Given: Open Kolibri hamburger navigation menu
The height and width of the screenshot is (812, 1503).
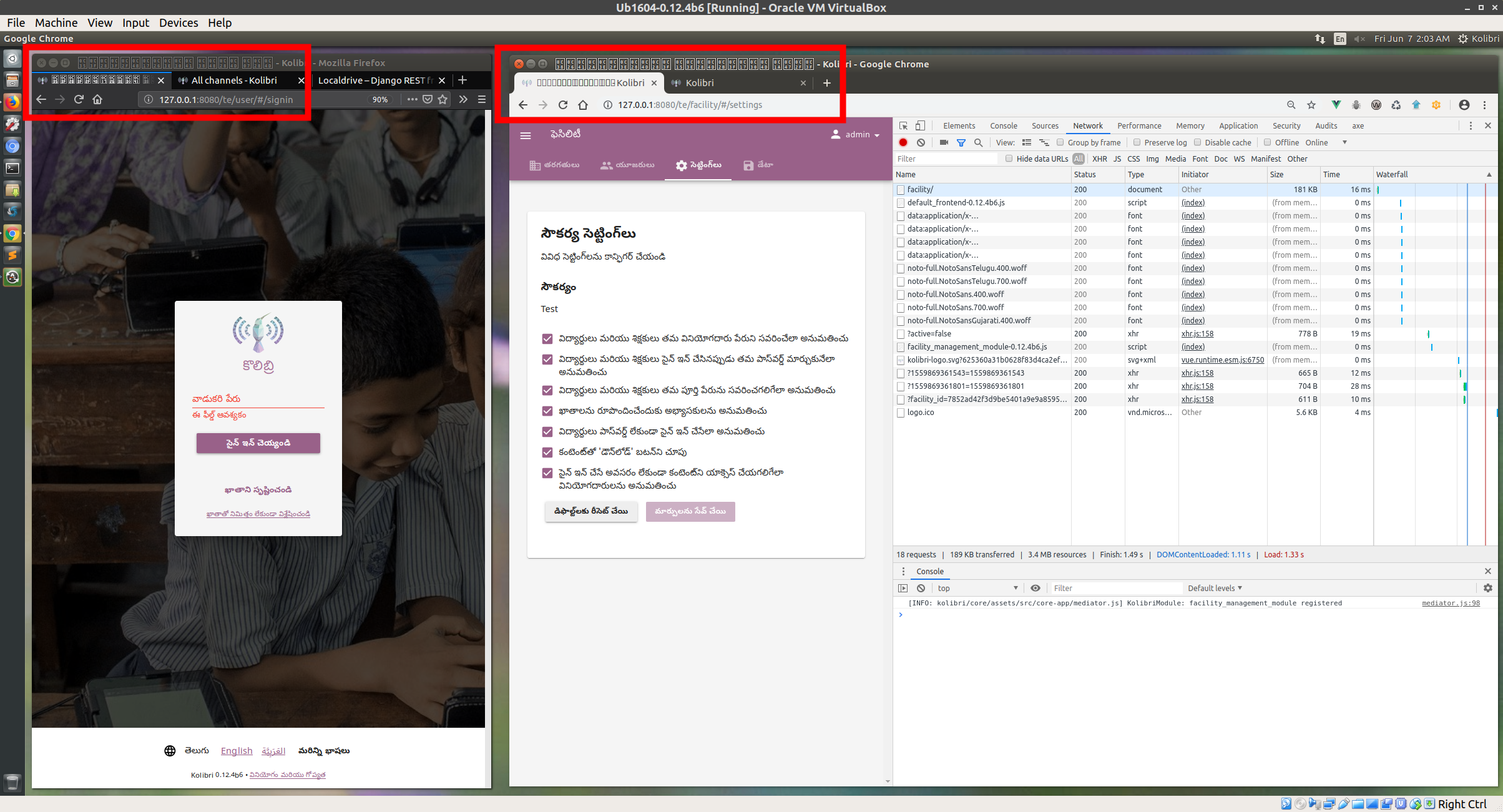Looking at the screenshot, I should tap(526, 135).
